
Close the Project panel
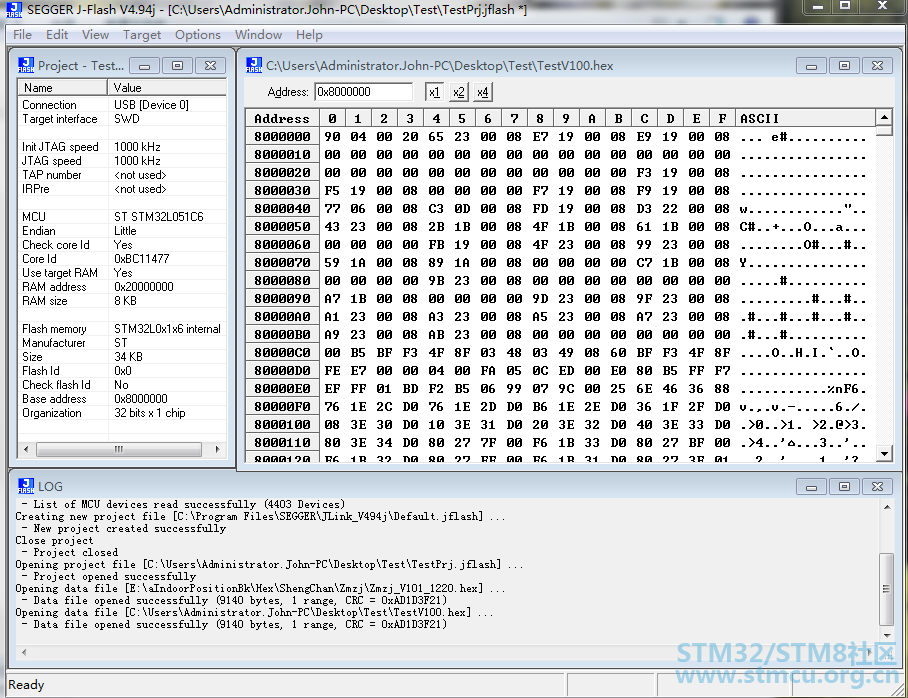tap(210, 65)
